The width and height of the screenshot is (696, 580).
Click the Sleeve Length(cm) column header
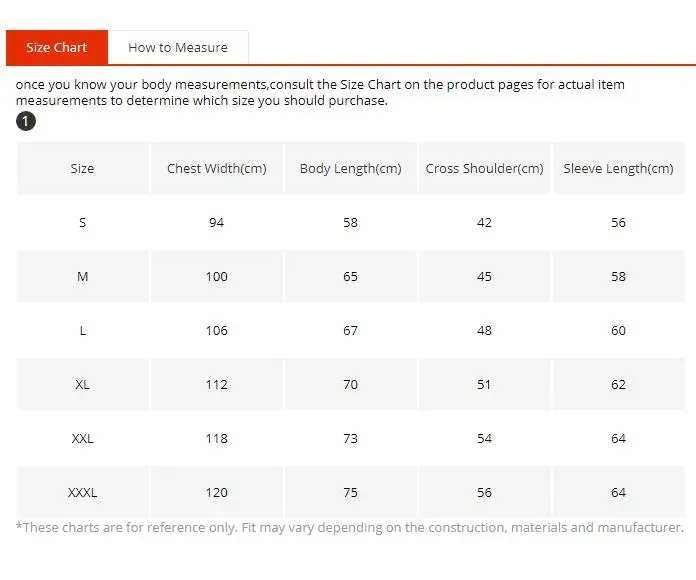[x=618, y=169]
